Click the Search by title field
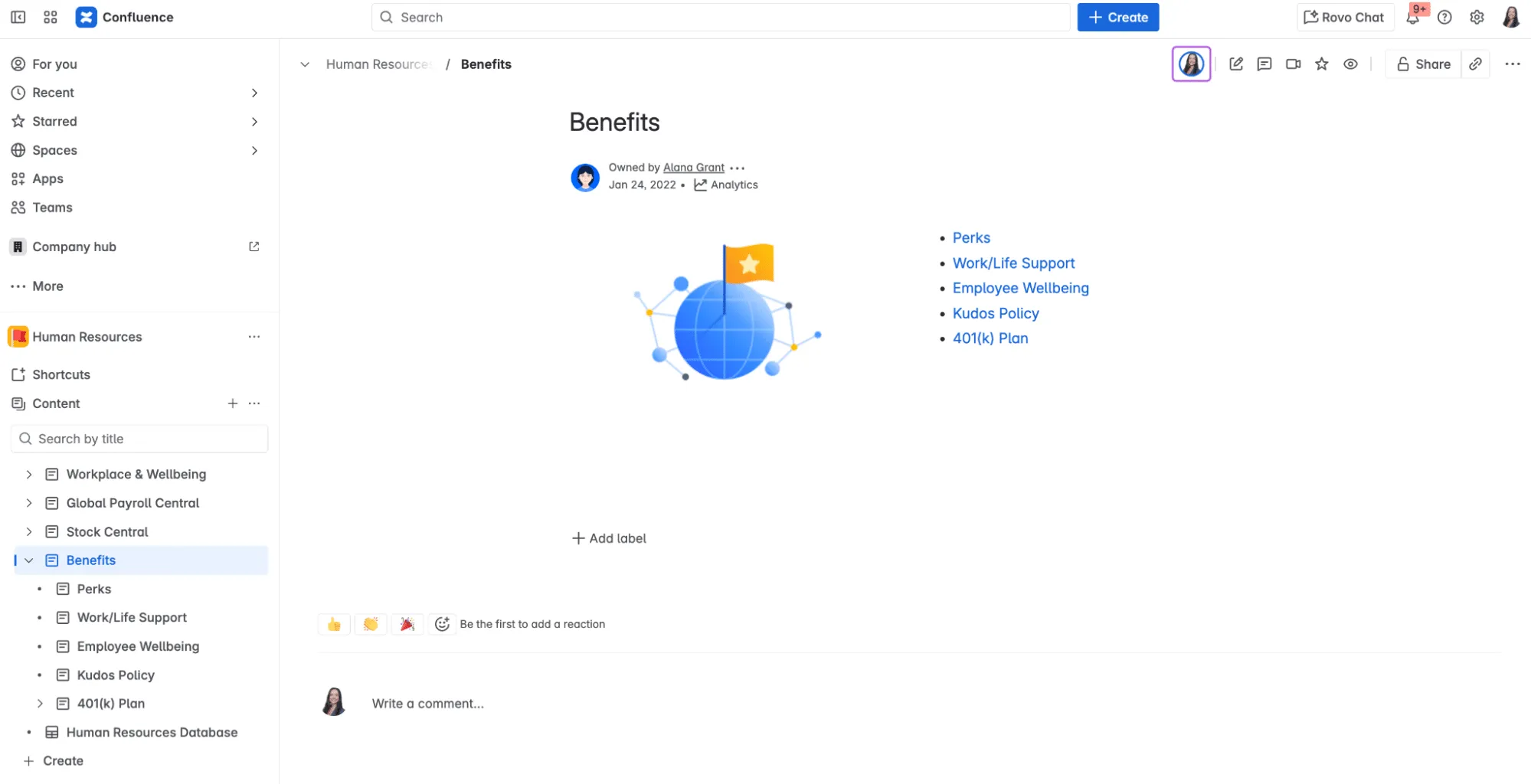 click(x=139, y=439)
